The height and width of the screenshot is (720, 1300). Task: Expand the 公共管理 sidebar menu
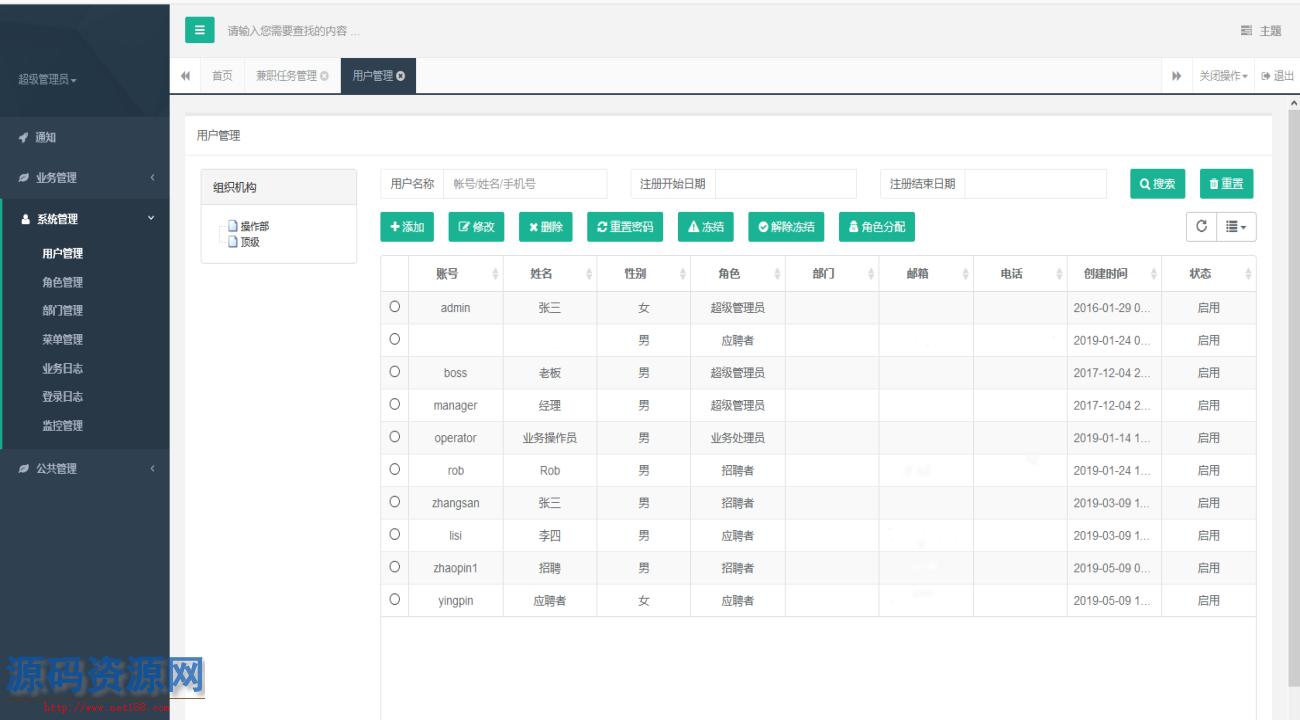coord(85,468)
